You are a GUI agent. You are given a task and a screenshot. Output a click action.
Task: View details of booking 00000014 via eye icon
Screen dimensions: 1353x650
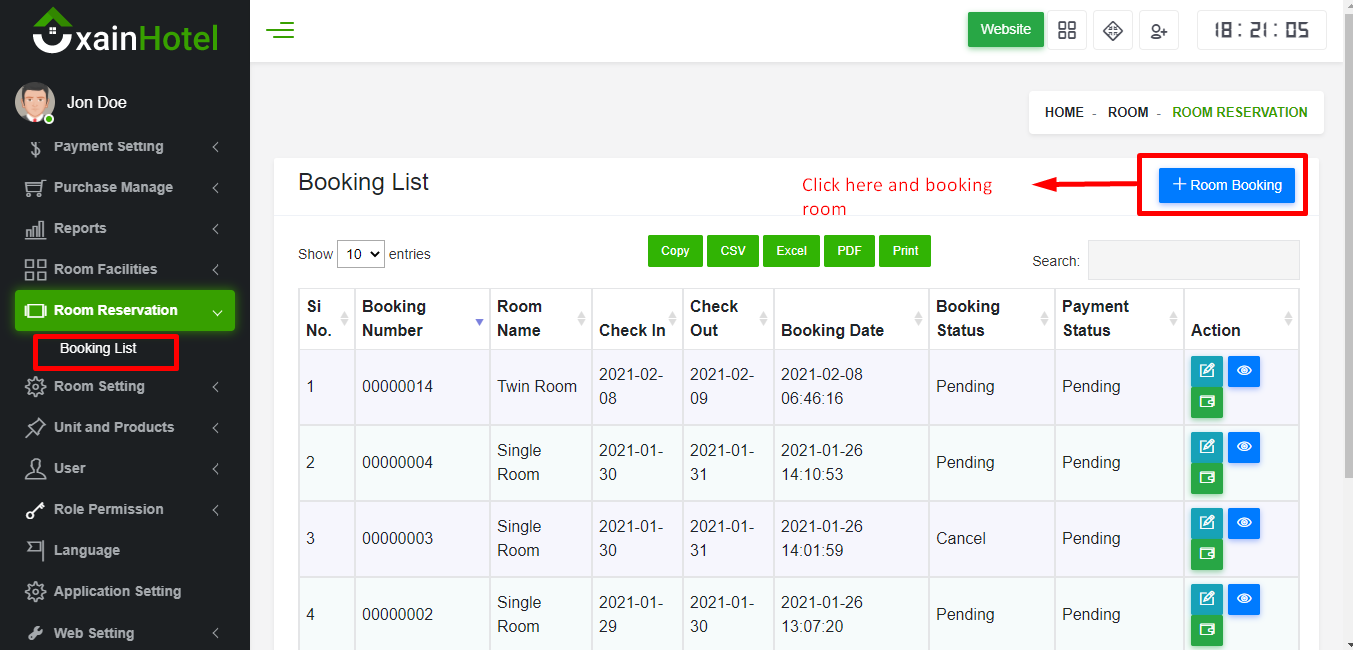coord(1244,371)
